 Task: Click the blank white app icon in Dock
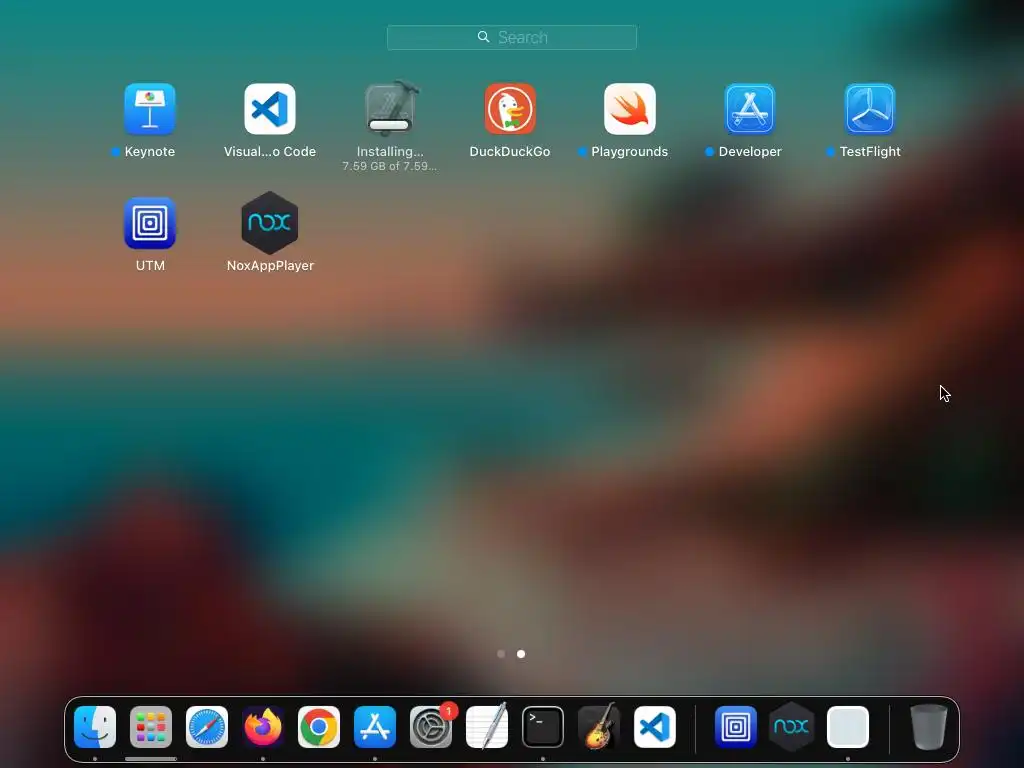848,727
